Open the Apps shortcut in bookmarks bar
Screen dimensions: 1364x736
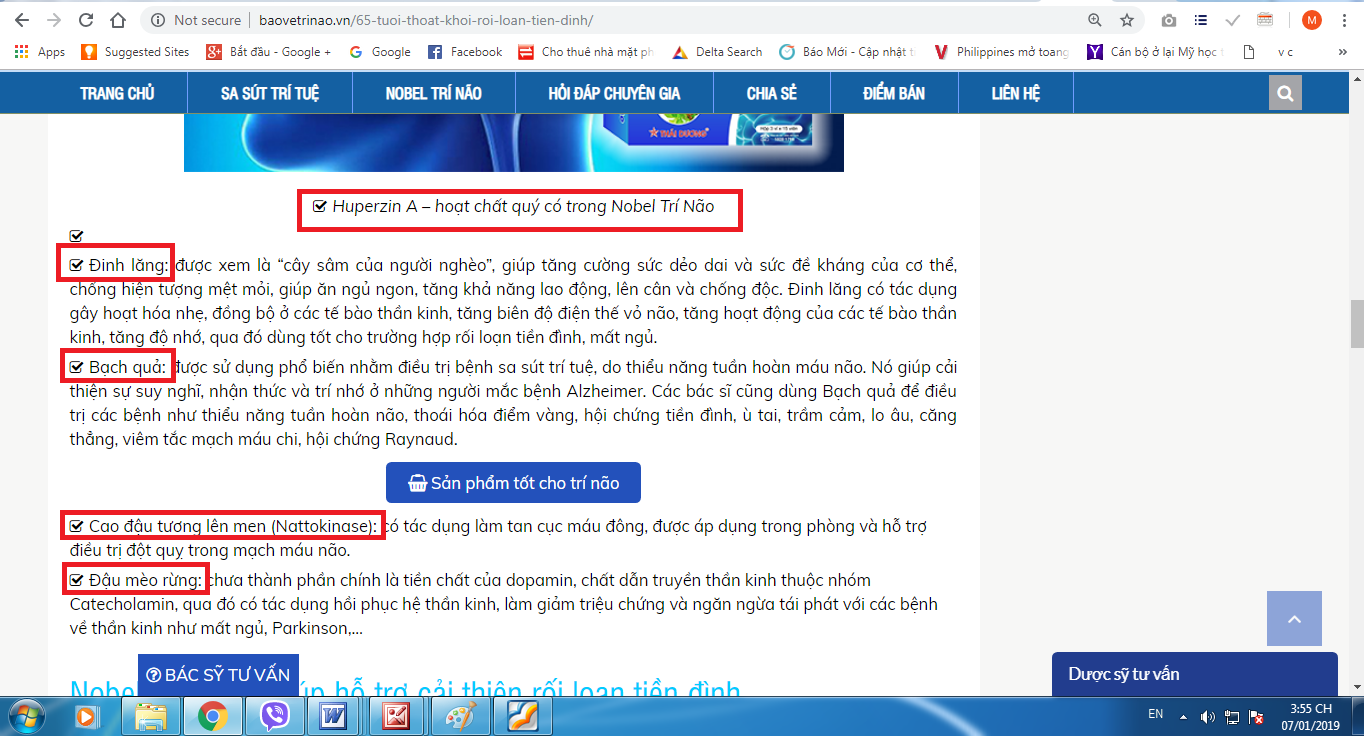coord(41,52)
